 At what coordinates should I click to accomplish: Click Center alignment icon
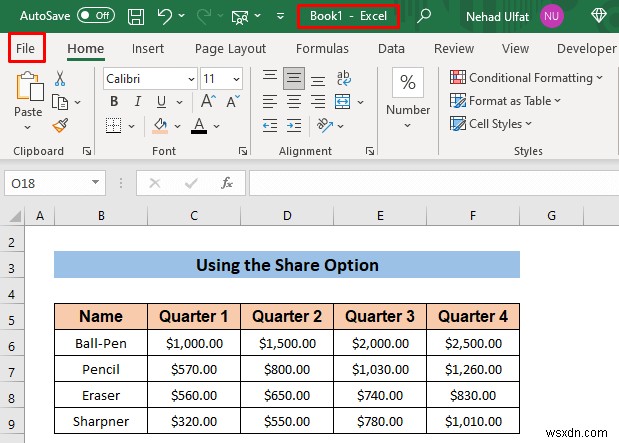coord(294,102)
